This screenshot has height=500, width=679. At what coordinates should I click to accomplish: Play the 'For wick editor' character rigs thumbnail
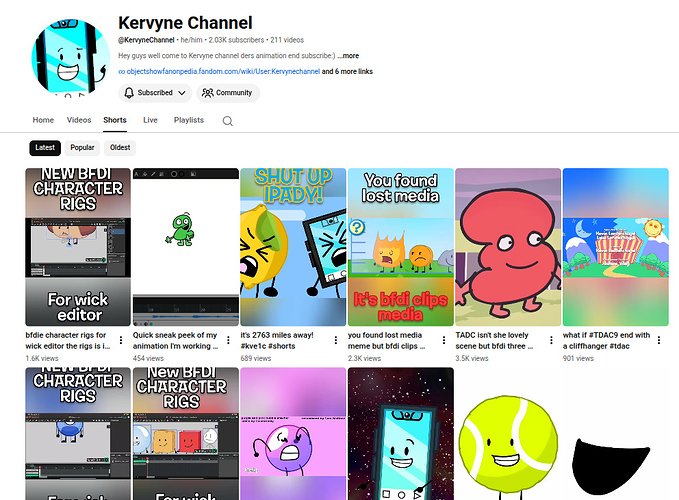point(78,247)
